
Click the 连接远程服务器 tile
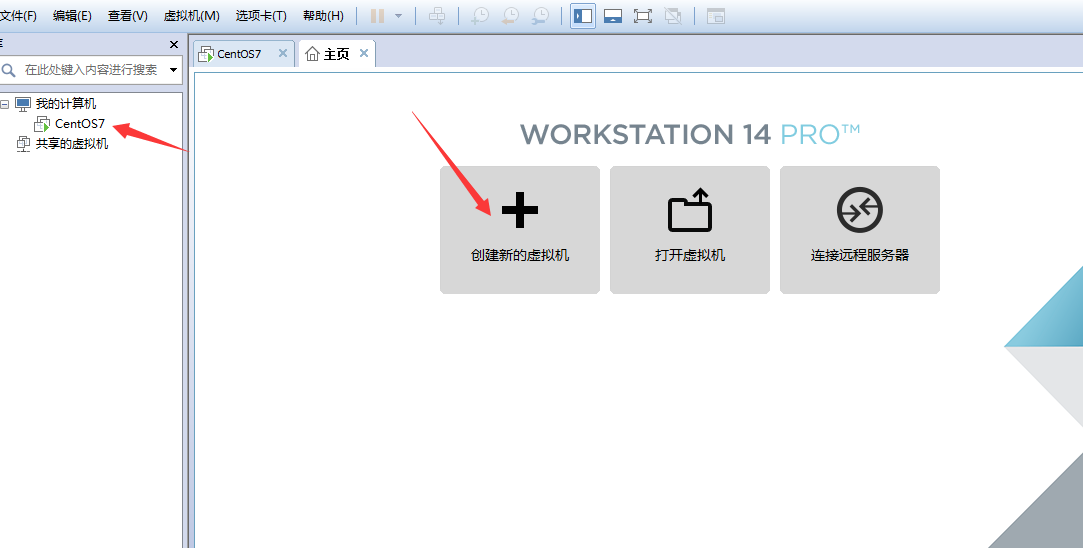point(860,230)
